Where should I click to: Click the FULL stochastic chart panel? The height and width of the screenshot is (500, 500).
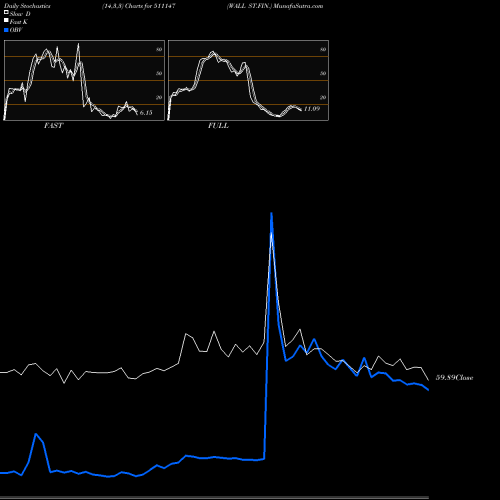click(x=248, y=80)
